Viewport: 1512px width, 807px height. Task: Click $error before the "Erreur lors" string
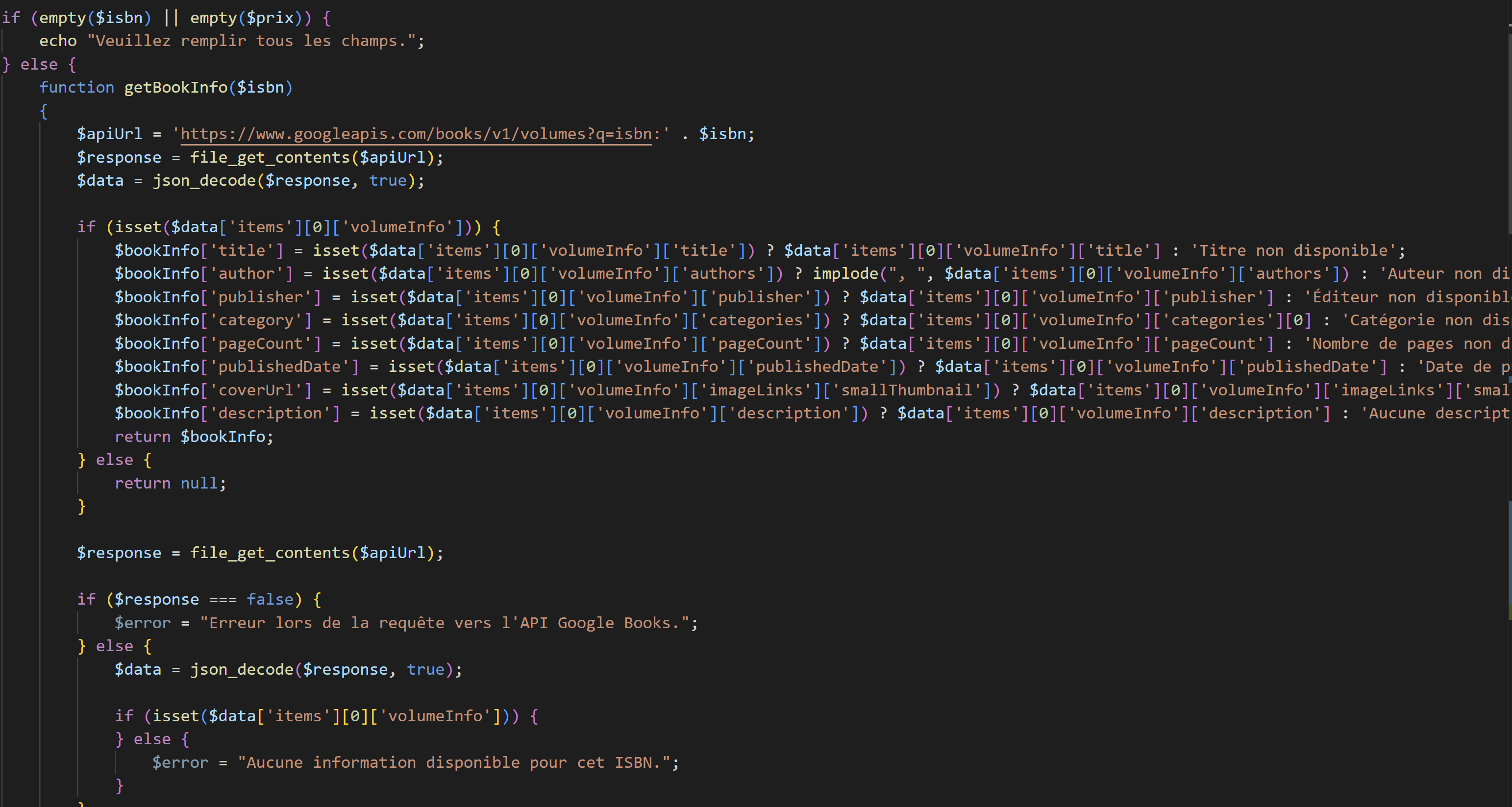point(143,623)
